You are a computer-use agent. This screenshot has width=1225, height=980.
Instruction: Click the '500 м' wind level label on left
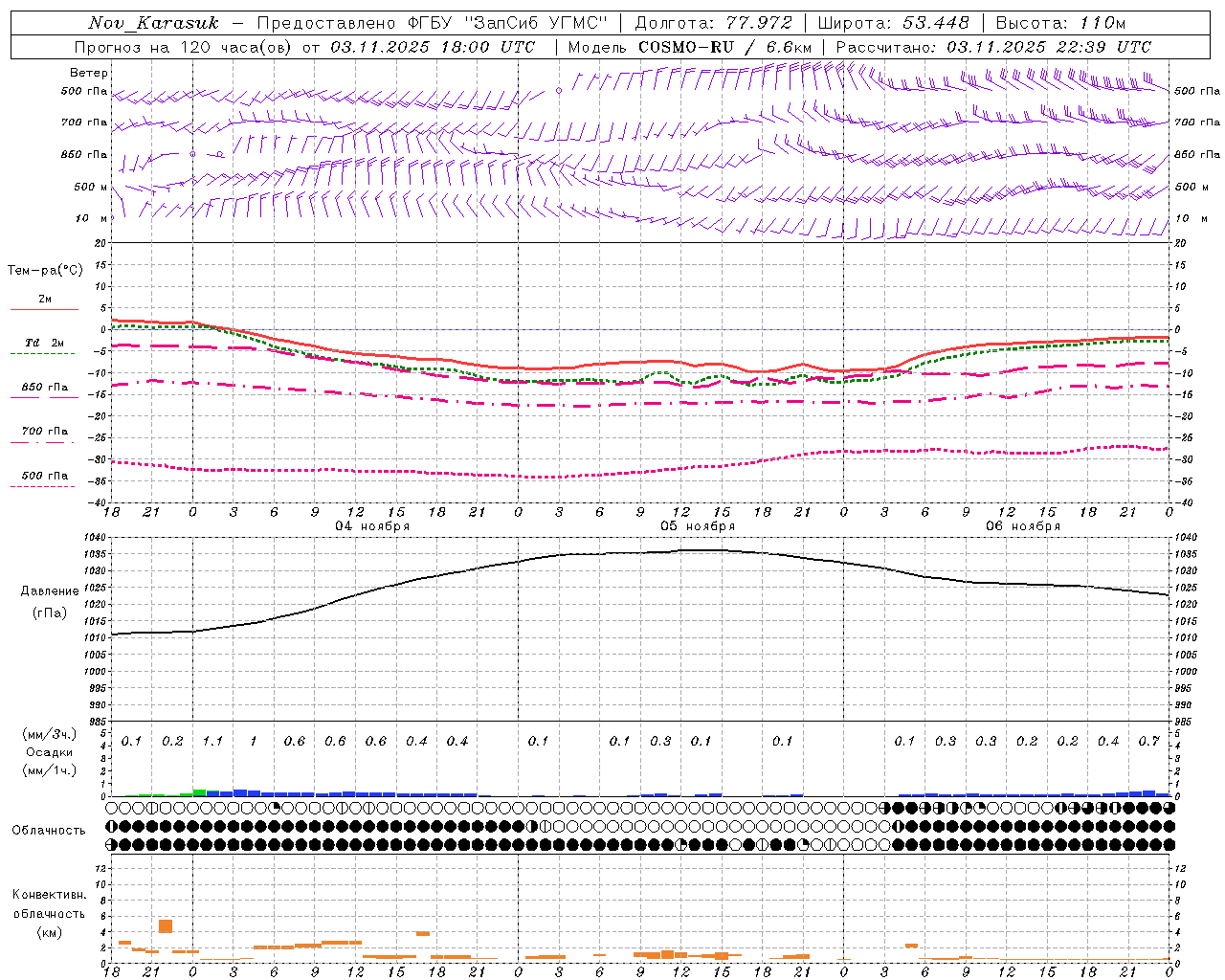click(x=90, y=187)
